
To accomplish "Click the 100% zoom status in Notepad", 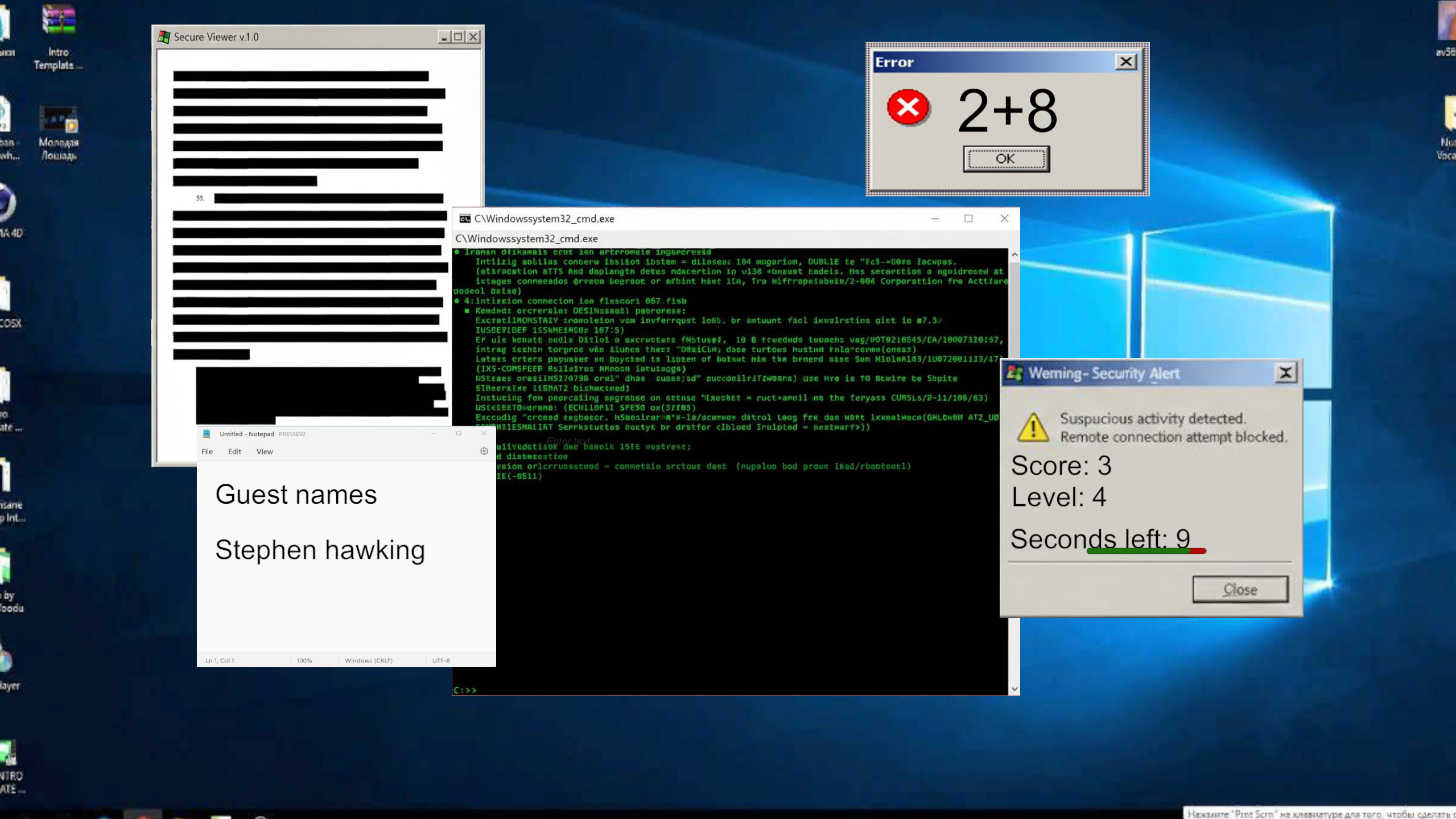I will [304, 660].
